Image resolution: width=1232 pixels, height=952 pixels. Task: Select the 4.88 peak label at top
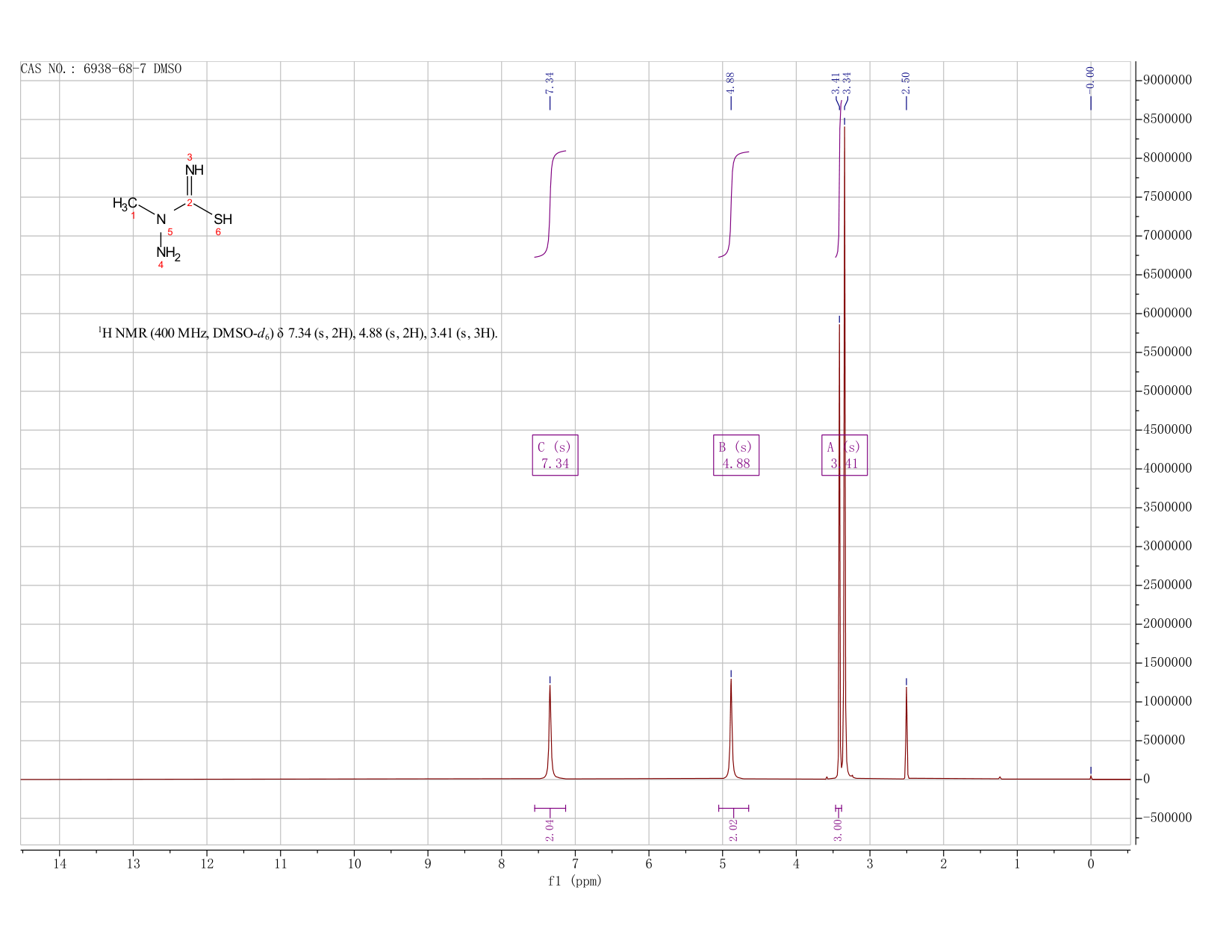[730, 82]
